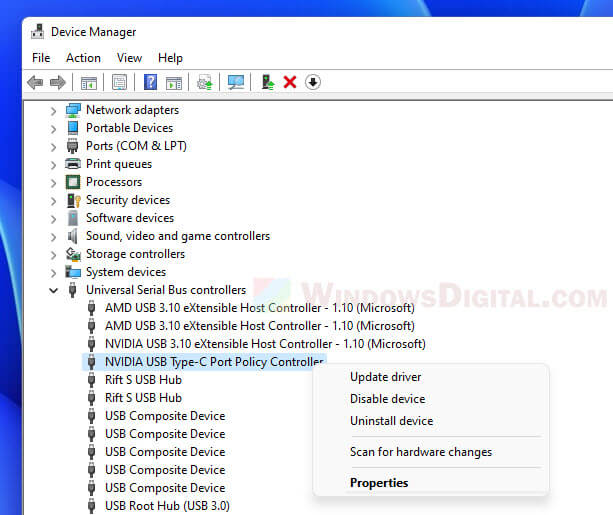Click the Universal Serial Bus controllers label
The height and width of the screenshot is (515, 613).
pos(166,290)
